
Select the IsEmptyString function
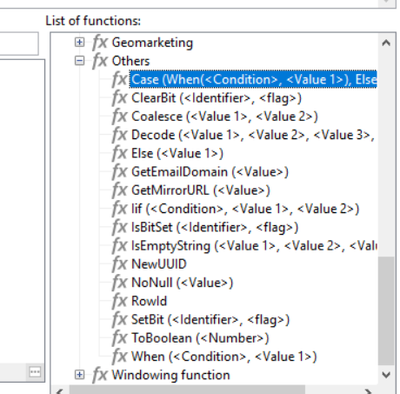[254, 246]
